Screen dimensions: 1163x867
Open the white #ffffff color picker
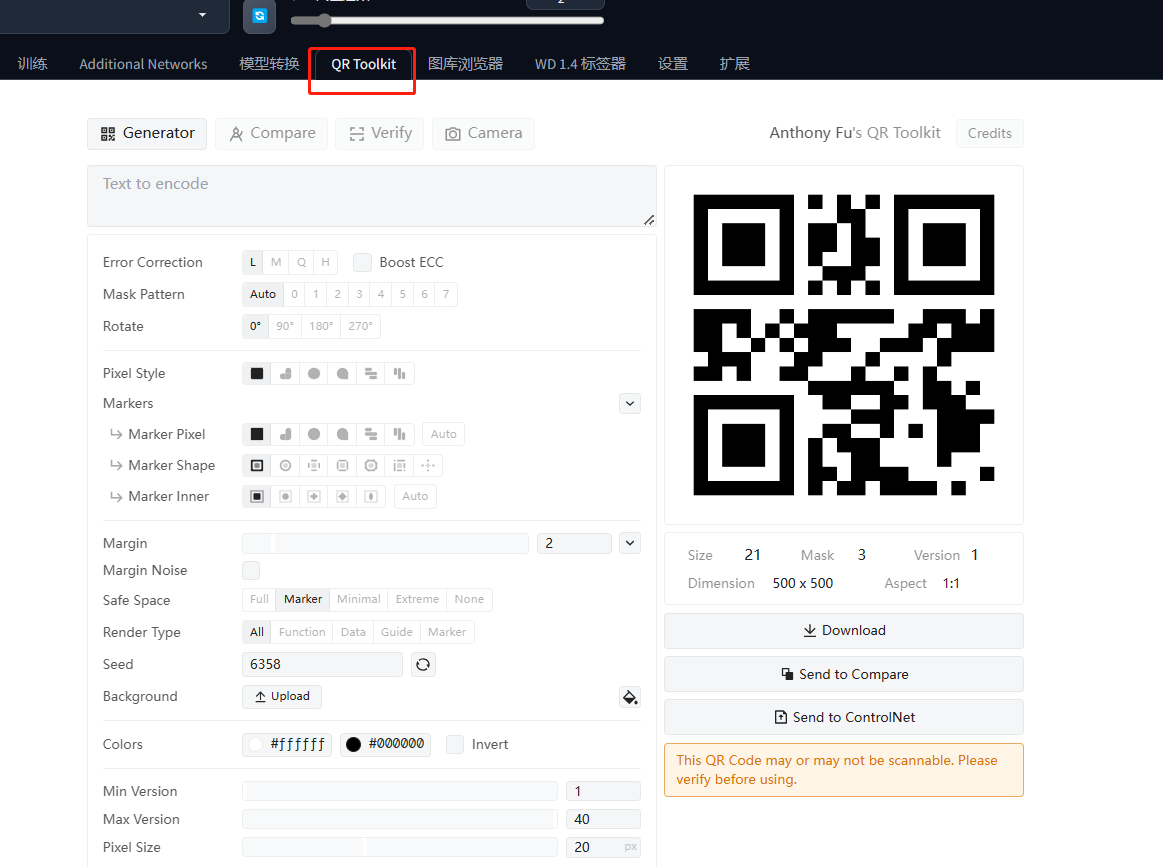(287, 745)
